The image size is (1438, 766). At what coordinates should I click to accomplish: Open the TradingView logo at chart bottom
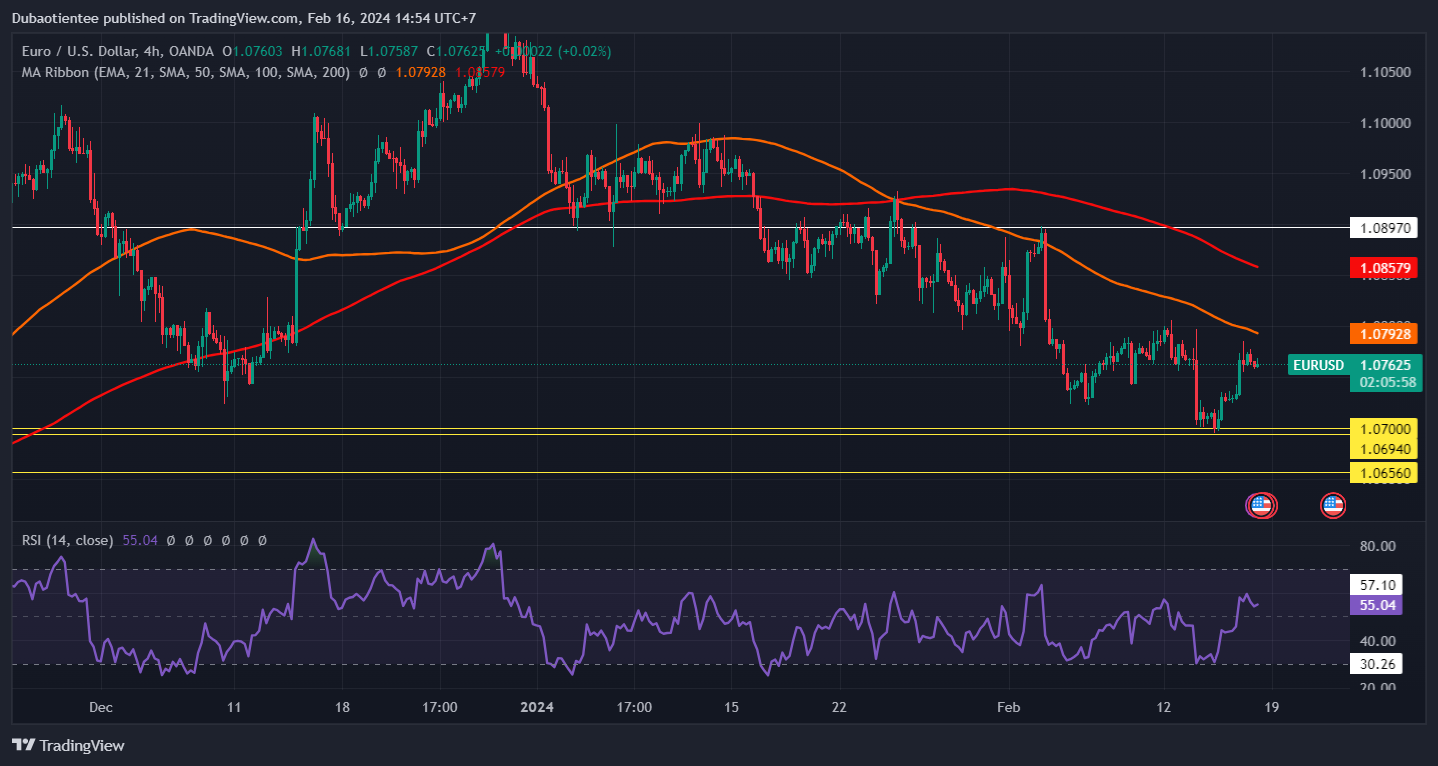point(67,745)
